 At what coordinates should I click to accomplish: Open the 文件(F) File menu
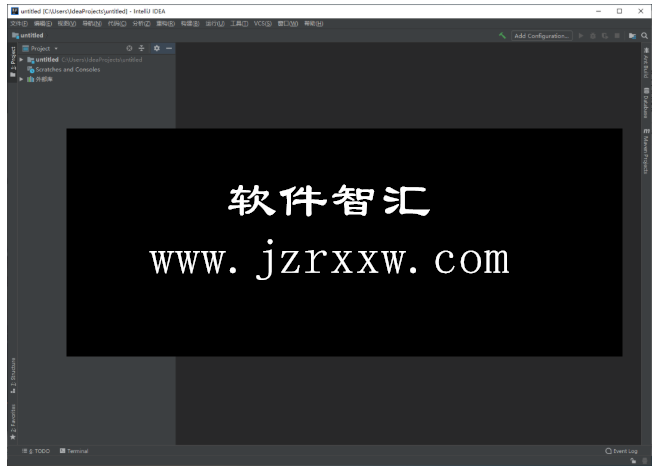(x=19, y=24)
